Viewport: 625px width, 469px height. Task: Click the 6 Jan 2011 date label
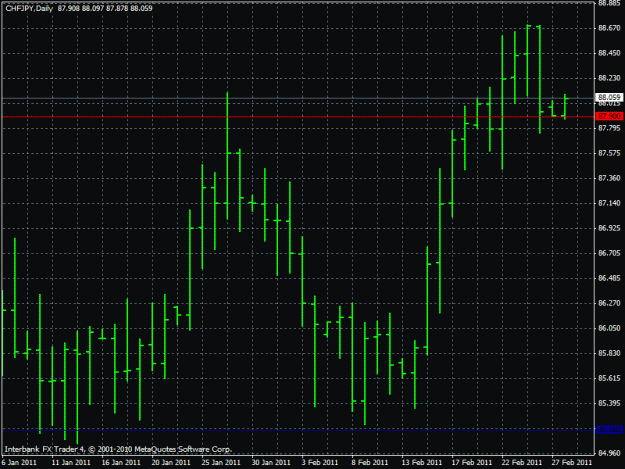click(x=19, y=462)
